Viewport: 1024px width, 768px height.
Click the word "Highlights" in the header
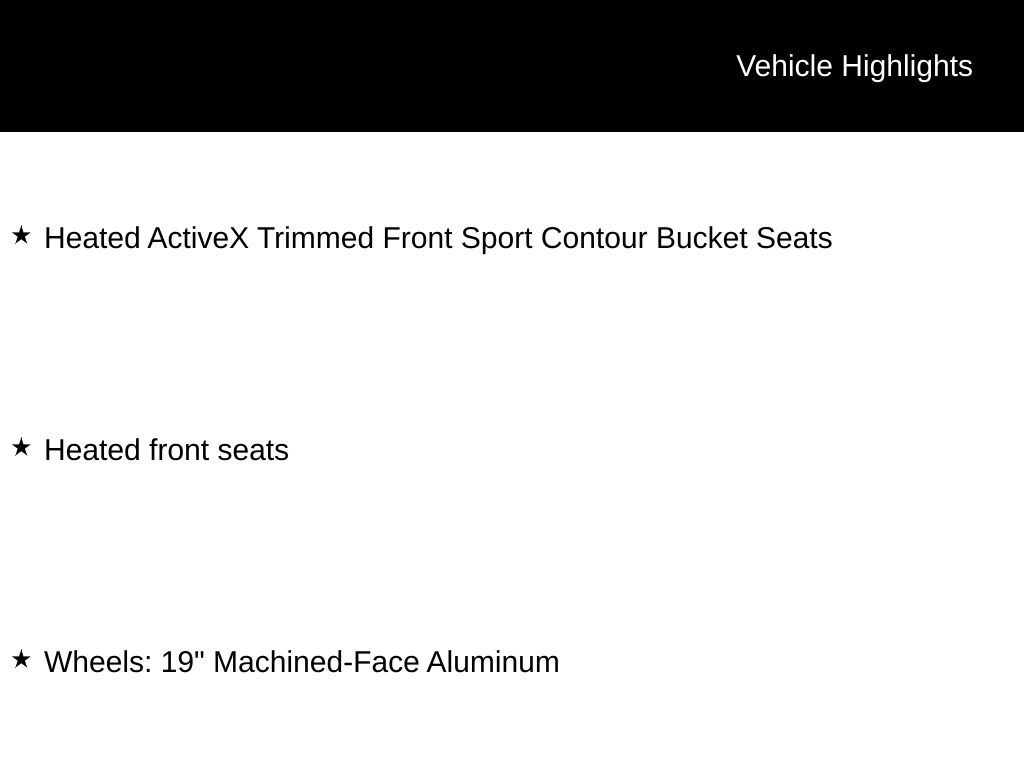907,66
